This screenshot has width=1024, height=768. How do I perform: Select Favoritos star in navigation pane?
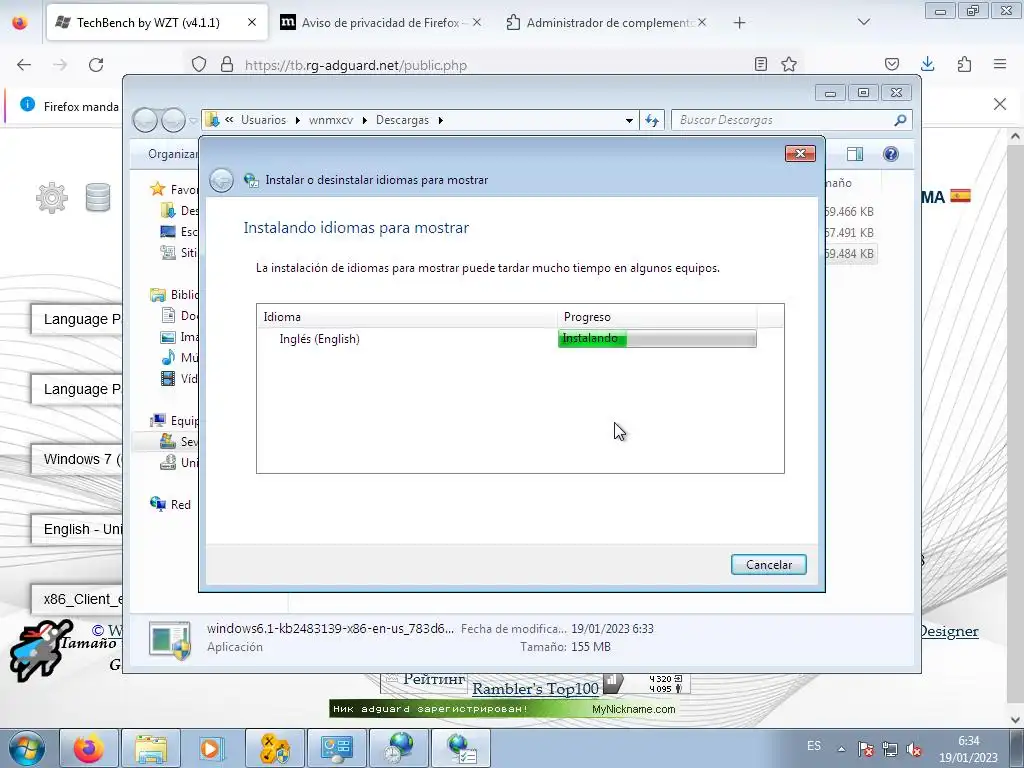[x=157, y=189]
